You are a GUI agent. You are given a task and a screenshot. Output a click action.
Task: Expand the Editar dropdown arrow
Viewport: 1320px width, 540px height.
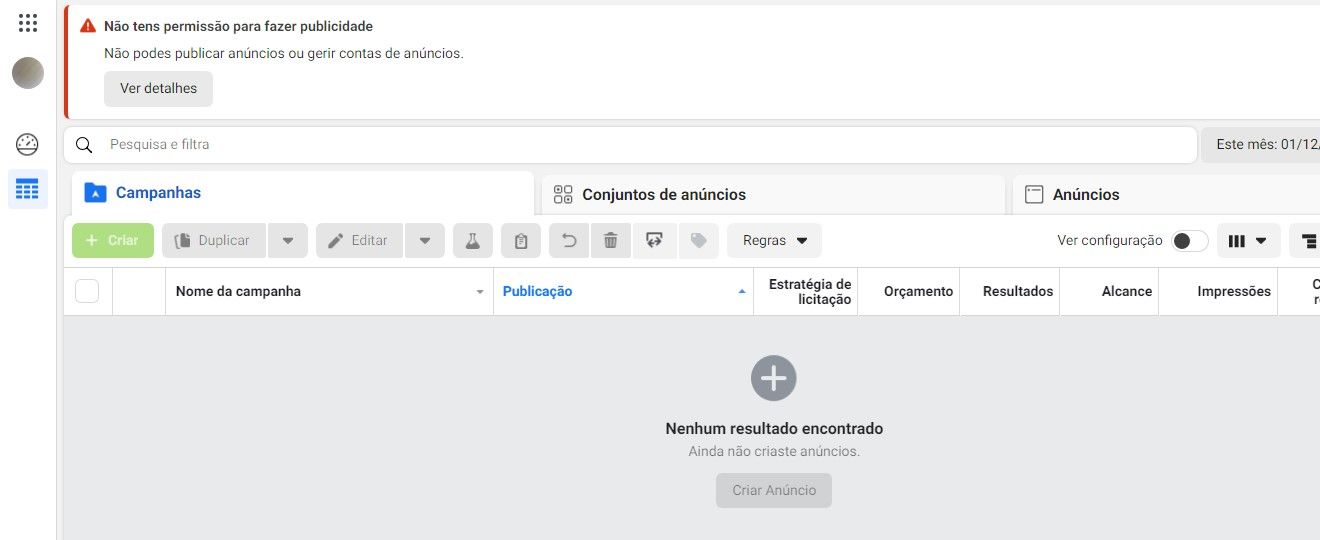[x=425, y=241]
